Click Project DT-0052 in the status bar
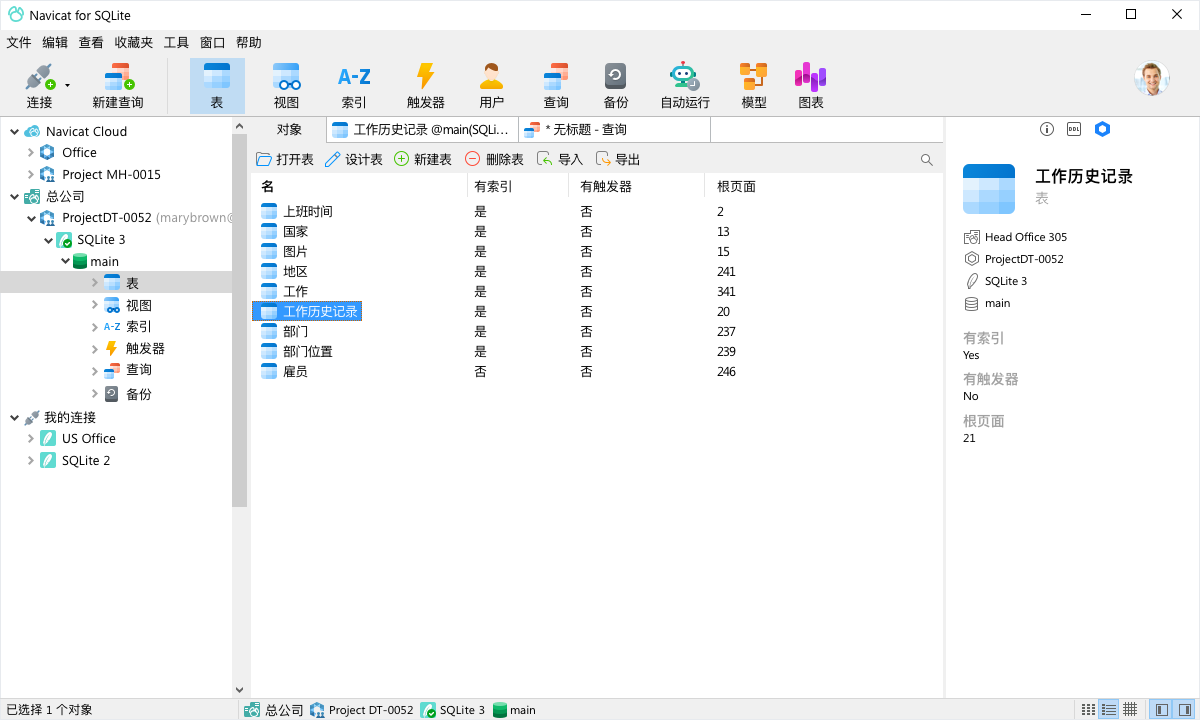Viewport: 1200px width, 720px height. point(361,710)
